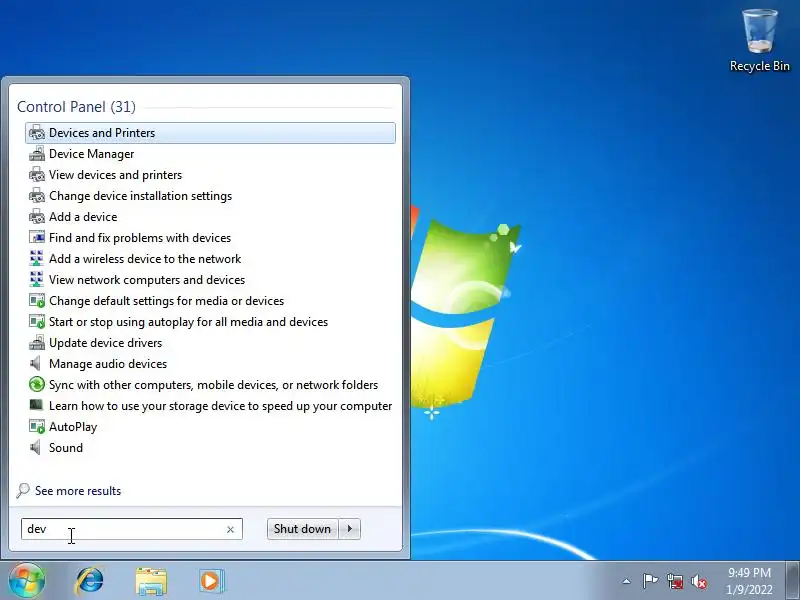Click the network status tray icon
This screenshot has width=800, height=600.
point(675,581)
